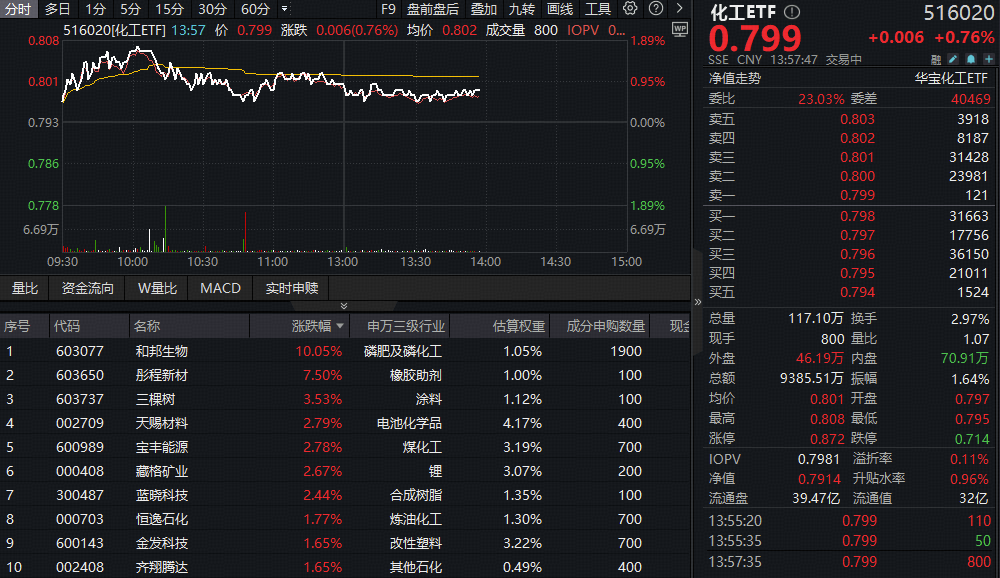Add to watchlist with plus icon
This screenshot has height=578, width=1000.
988,60
